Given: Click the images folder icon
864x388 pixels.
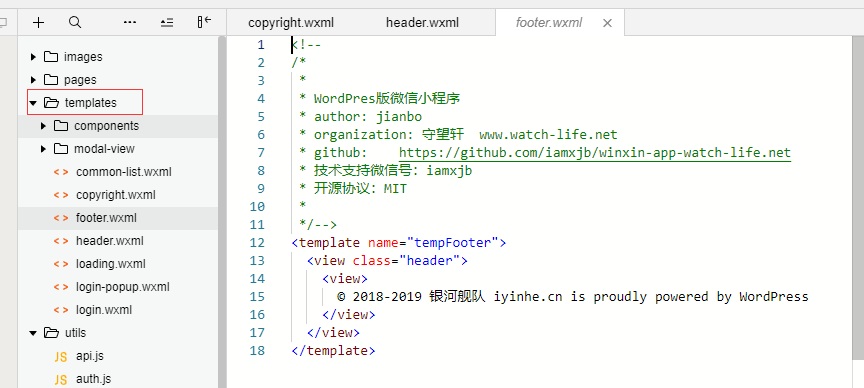Looking at the screenshot, I should (51, 57).
